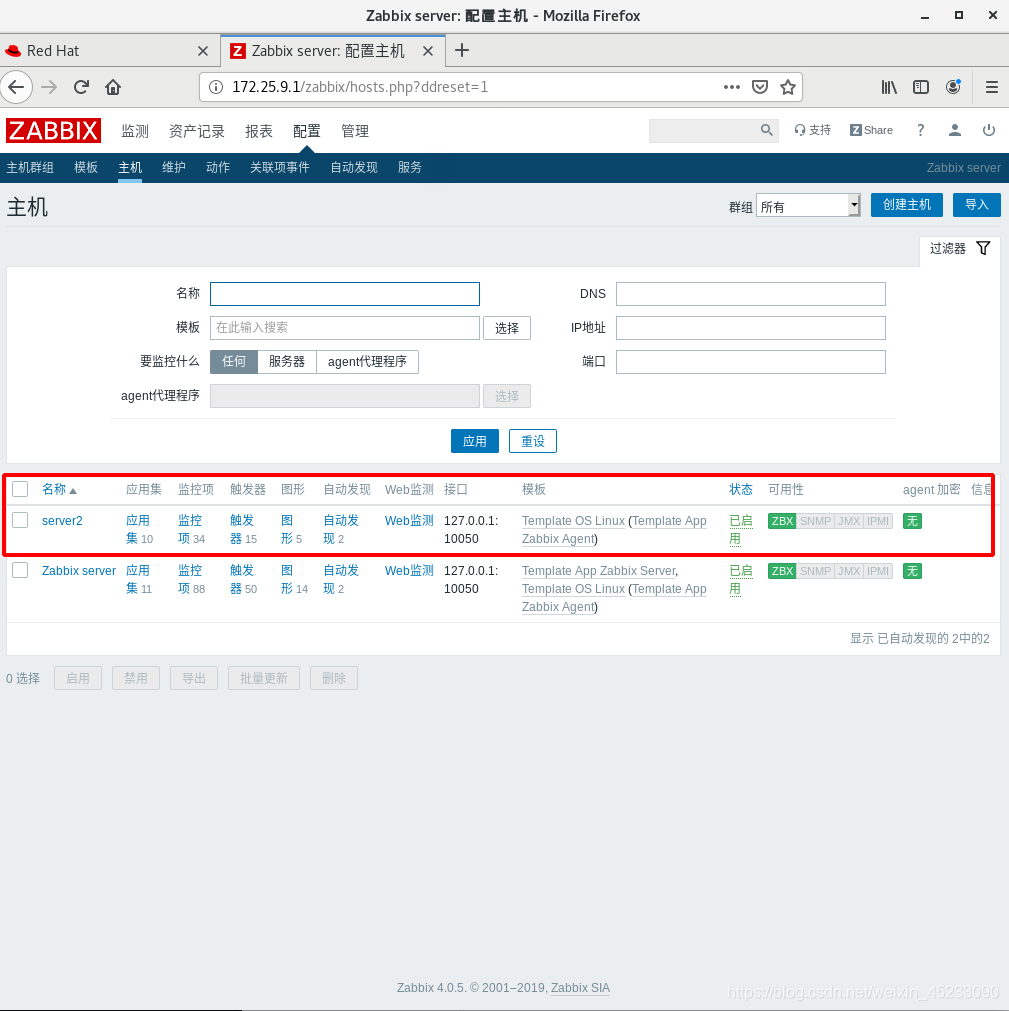
Task: Toggle the Firefox sidebar icon
Action: [921, 87]
